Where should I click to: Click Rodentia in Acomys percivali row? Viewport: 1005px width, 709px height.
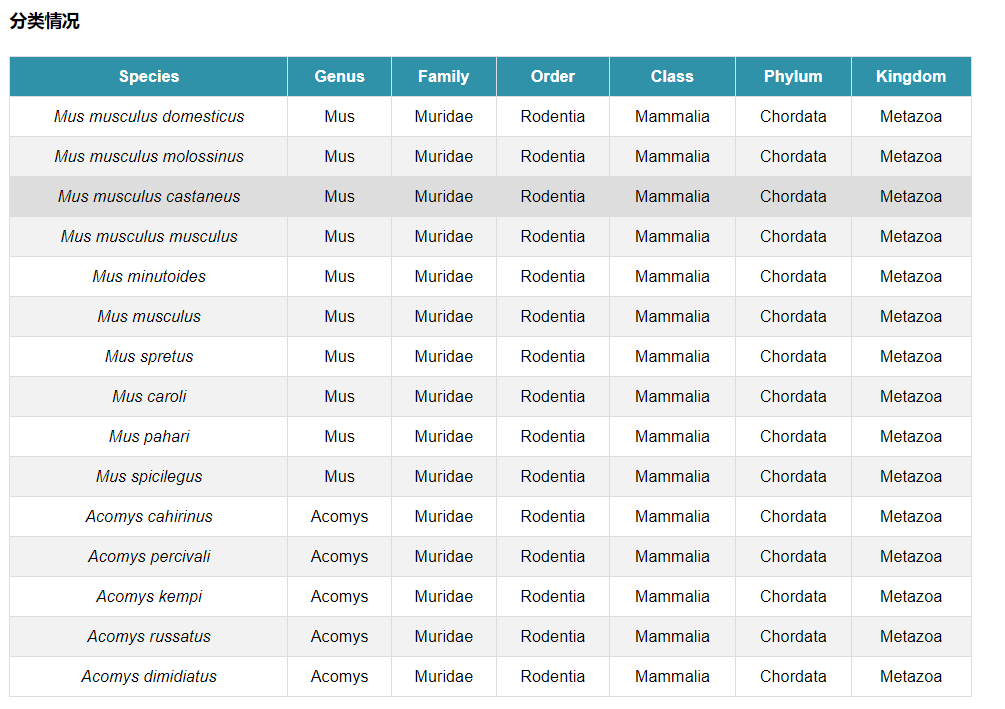(x=552, y=556)
